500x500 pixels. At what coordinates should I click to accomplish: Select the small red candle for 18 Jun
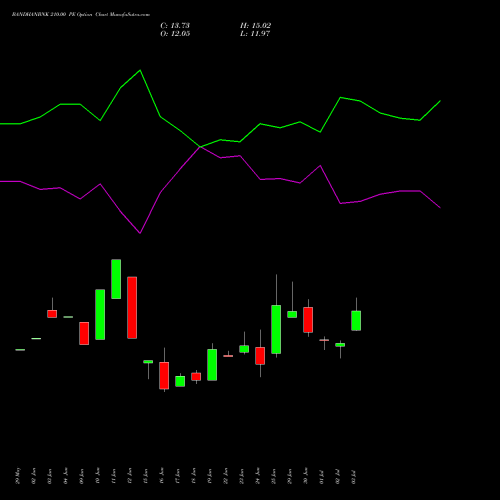[x=196, y=377]
